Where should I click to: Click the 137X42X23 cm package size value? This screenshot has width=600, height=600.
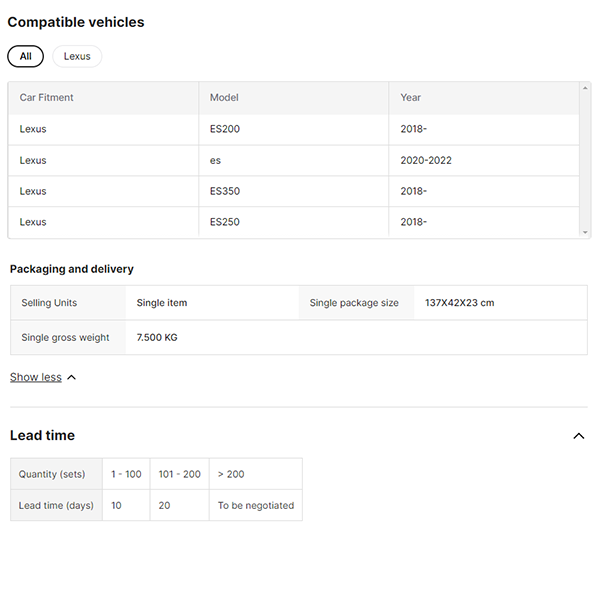[459, 303]
